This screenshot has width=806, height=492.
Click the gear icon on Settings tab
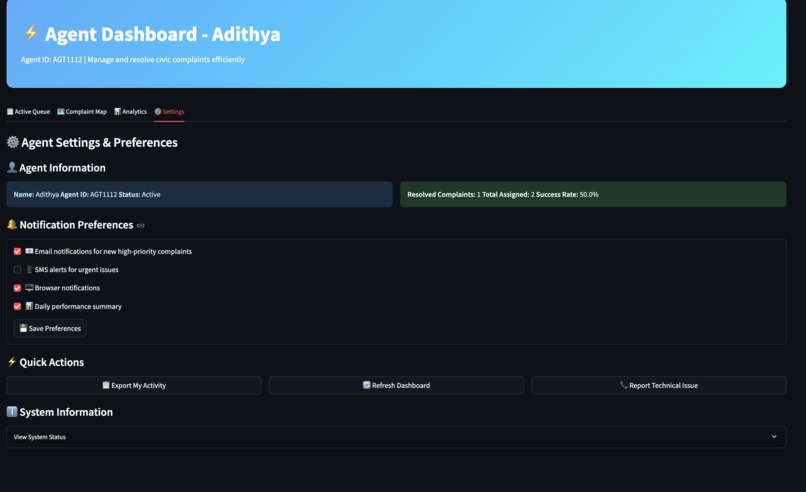click(158, 112)
